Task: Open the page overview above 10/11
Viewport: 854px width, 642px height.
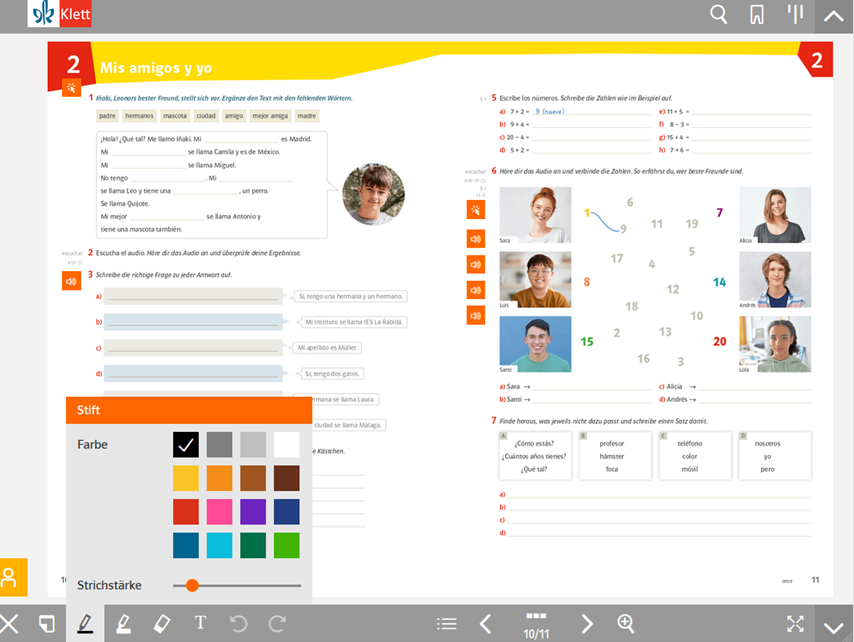Action: point(536,616)
